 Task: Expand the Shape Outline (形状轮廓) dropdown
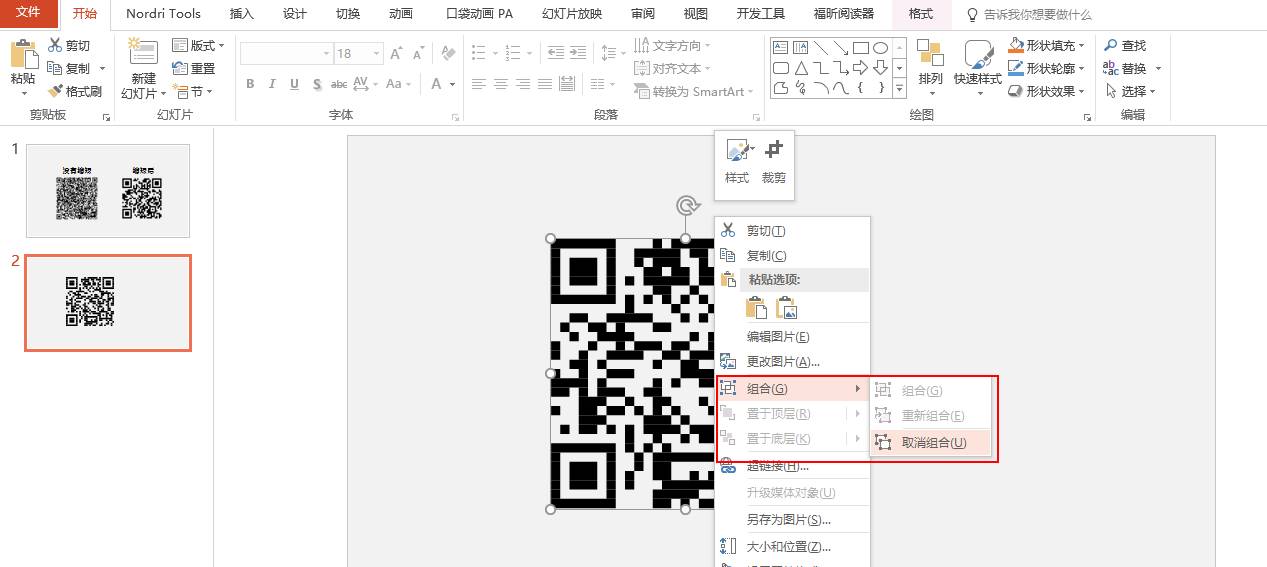[1043, 68]
